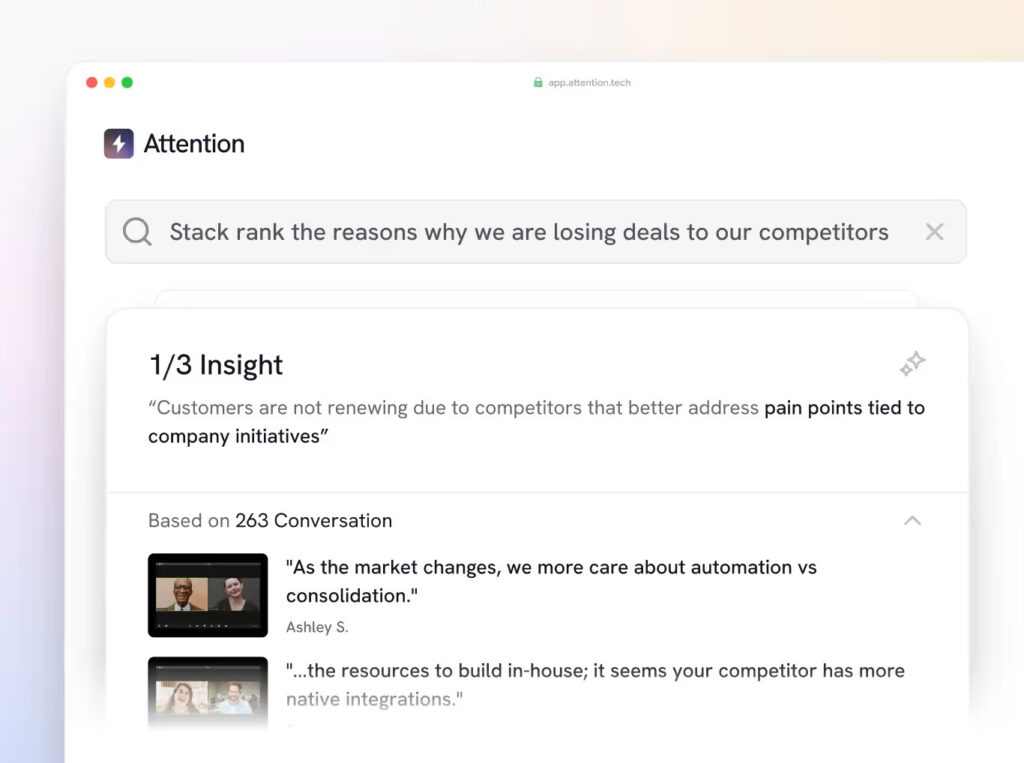Focus the "Stack rank the reasons" search field
Image resolution: width=1024 pixels, height=763 pixels.
click(528, 232)
